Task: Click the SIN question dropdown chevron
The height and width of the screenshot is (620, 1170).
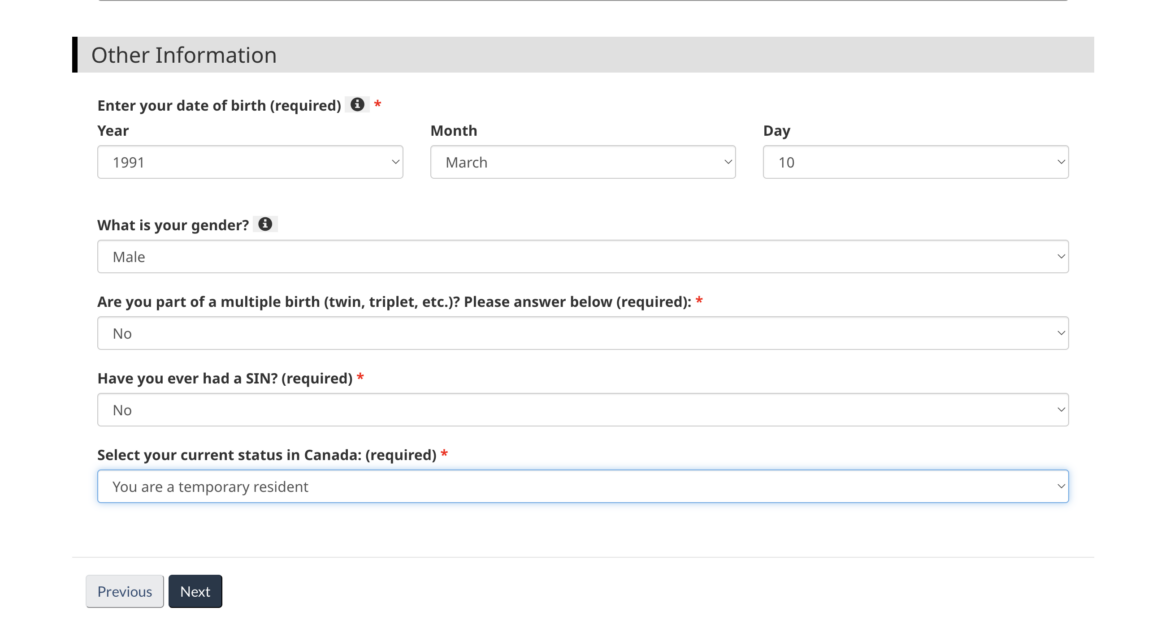Action: pyautogui.click(x=1060, y=409)
